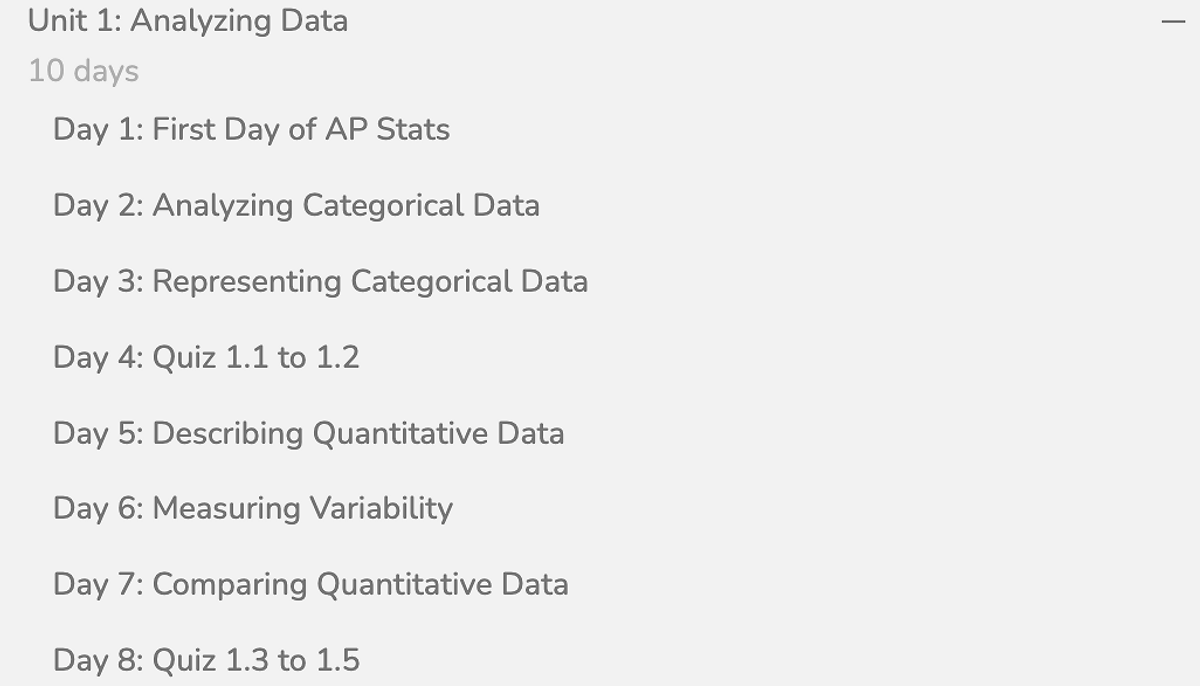Viewport: 1200px width, 686px height.
Task: Navigate to the Measuring Variability lesson
Action: pos(253,509)
